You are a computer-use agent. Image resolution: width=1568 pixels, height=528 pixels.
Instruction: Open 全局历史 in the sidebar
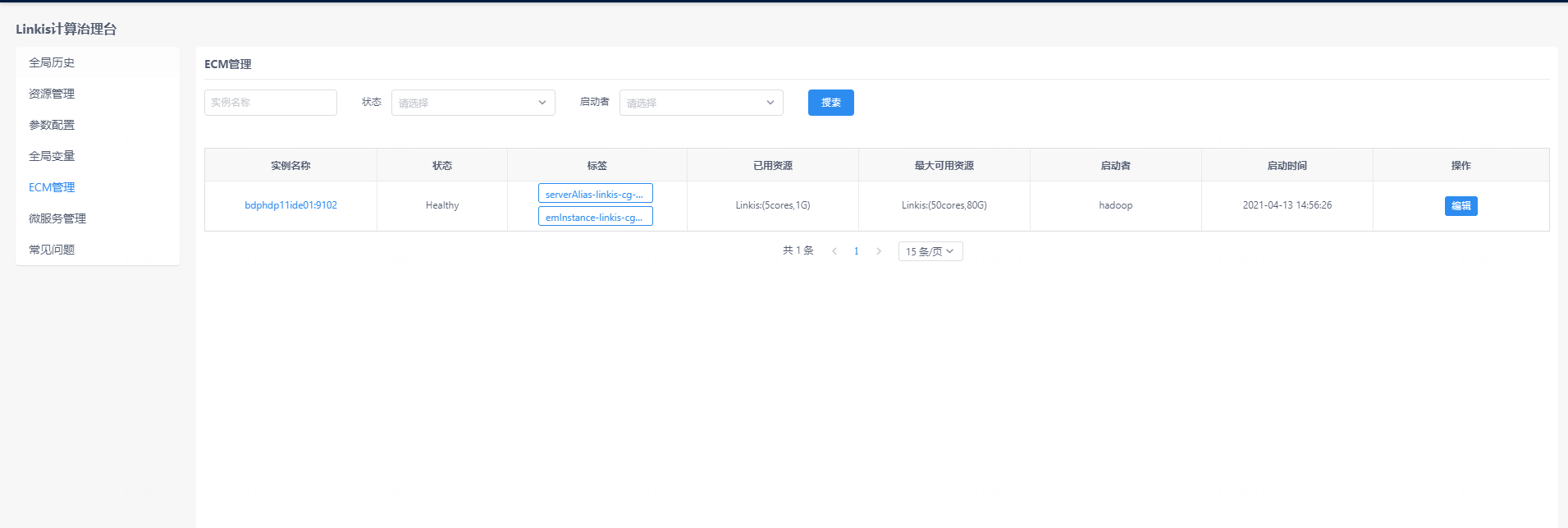click(52, 62)
